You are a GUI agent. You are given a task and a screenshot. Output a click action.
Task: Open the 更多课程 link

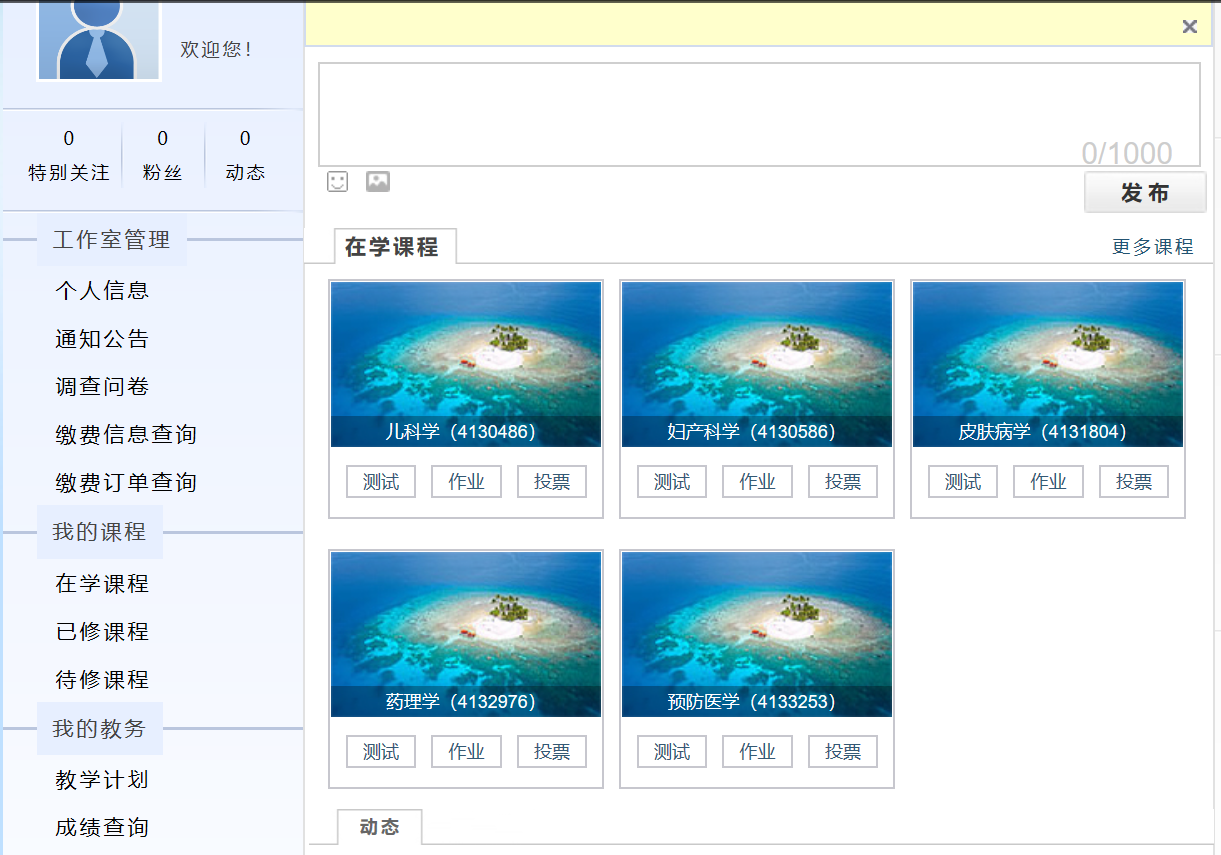tap(1152, 247)
